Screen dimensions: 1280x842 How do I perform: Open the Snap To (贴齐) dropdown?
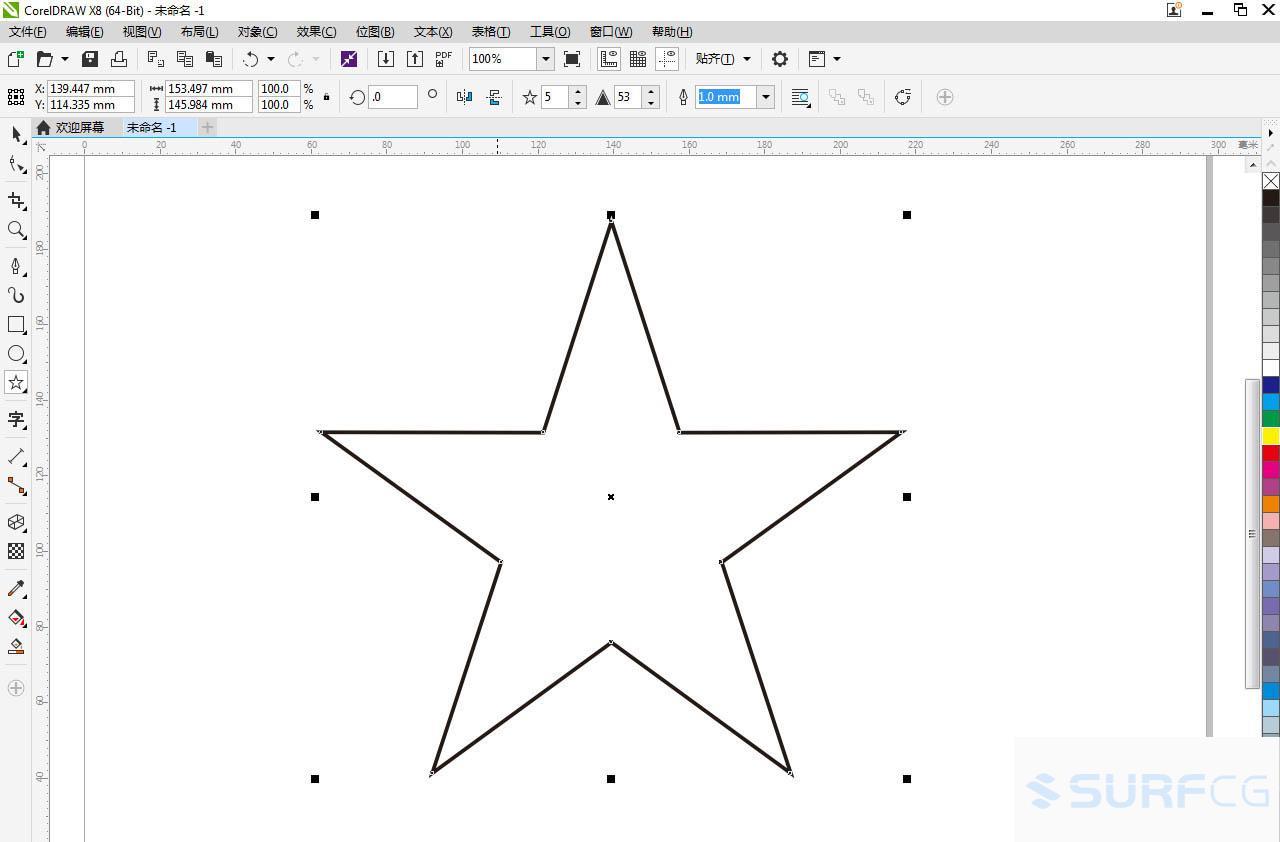[x=723, y=59]
